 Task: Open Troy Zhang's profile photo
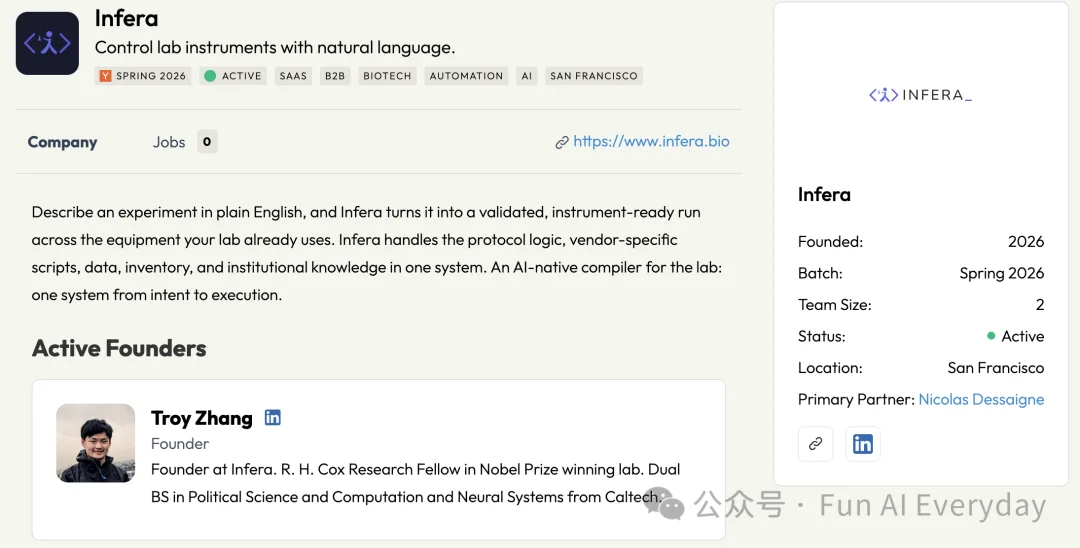(x=96, y=443)
